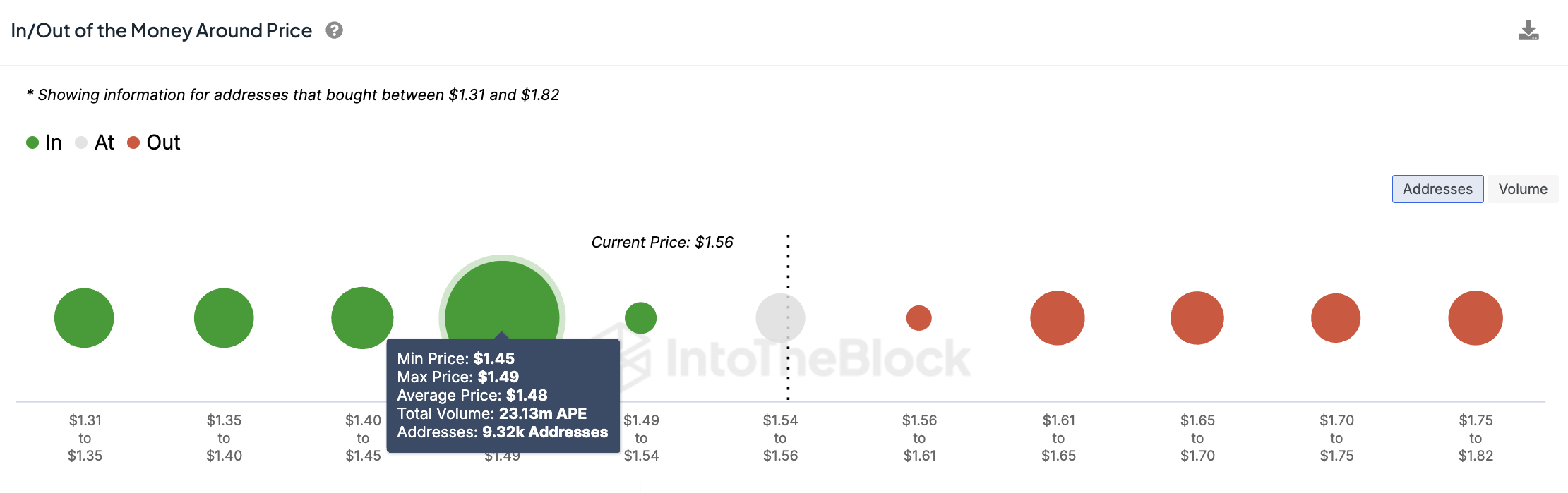Click the red $1.75 to $1.82 bubble
Viewport: 1568px width, 493px height.
(x=1476, y=318)
